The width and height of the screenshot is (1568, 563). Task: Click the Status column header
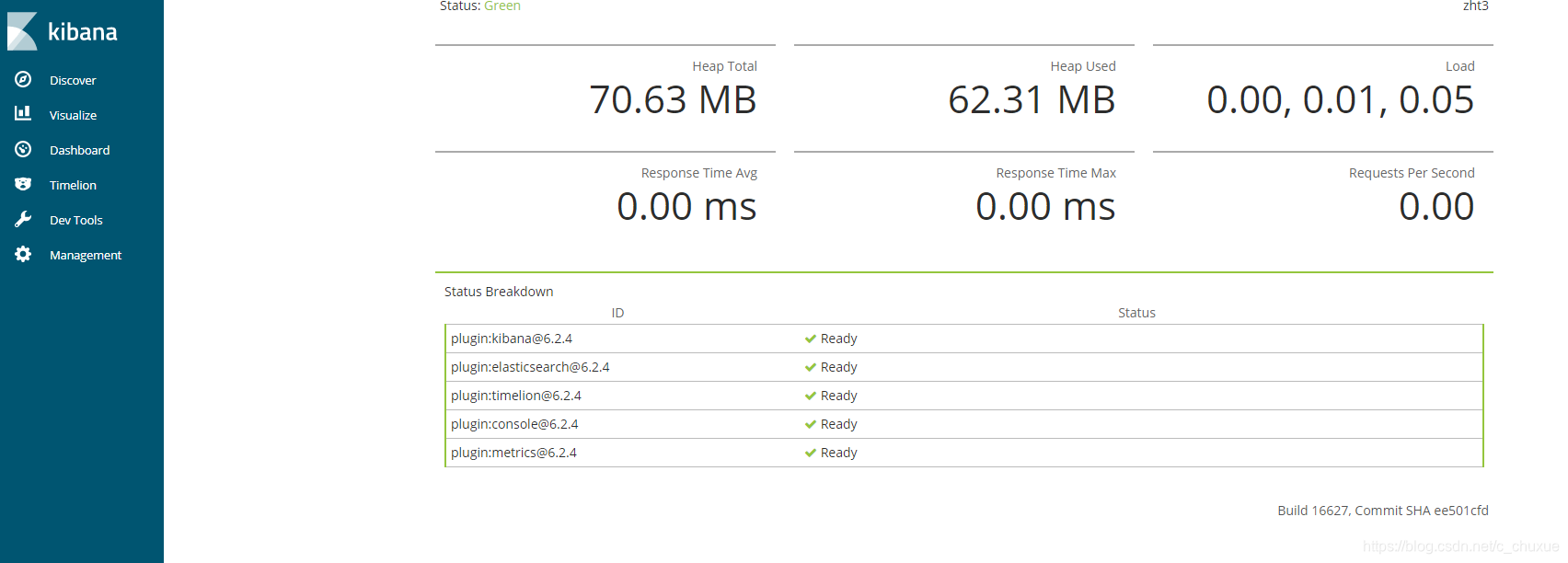(1136, 313)
